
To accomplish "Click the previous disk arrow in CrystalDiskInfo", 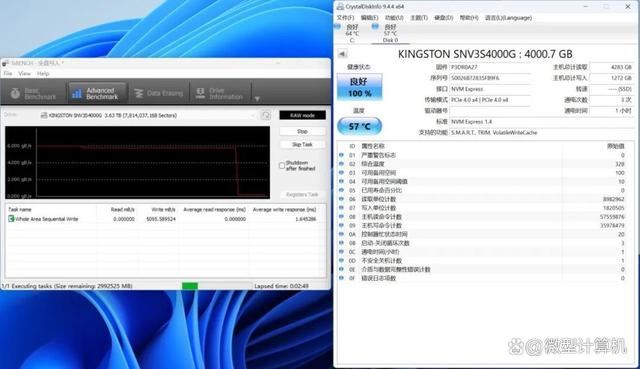I will click(342, 53).
